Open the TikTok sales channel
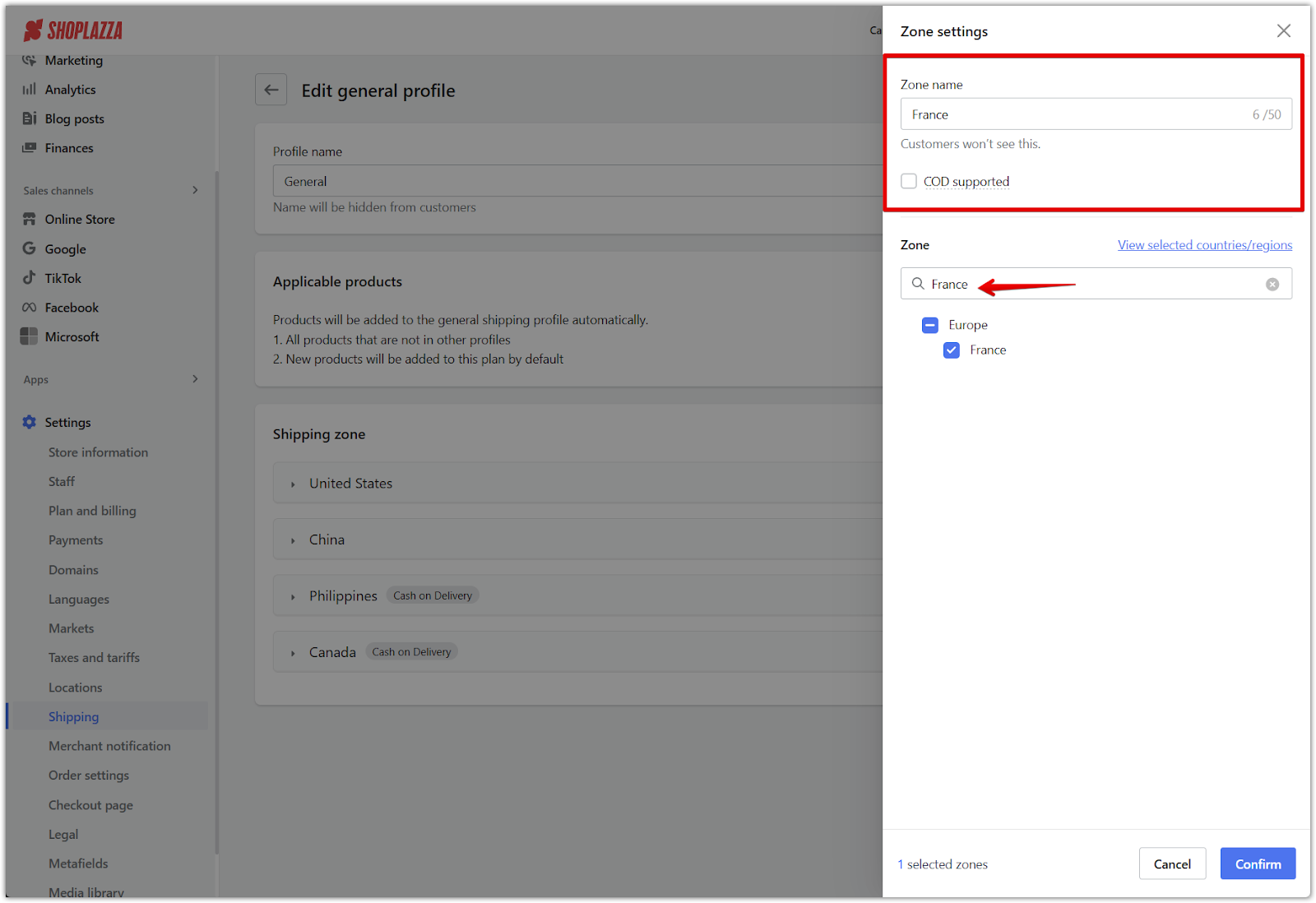 point(63,278)
